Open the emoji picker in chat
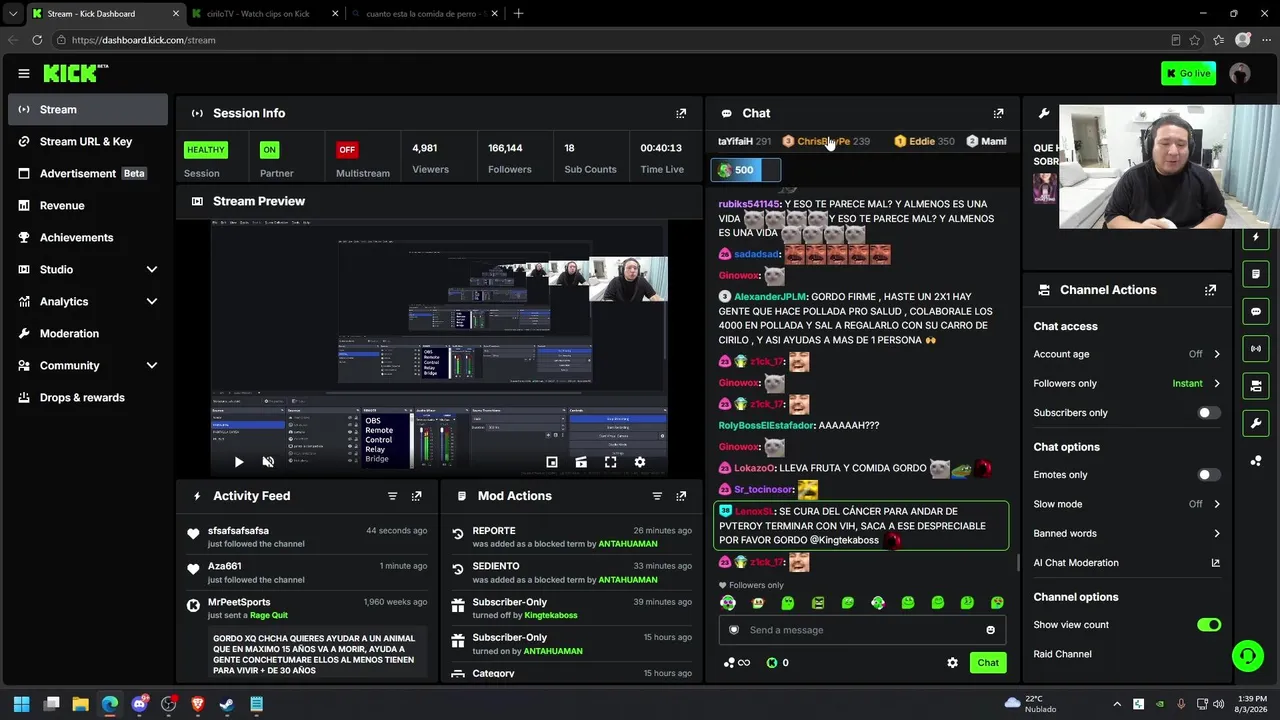 tap(991, 630)
